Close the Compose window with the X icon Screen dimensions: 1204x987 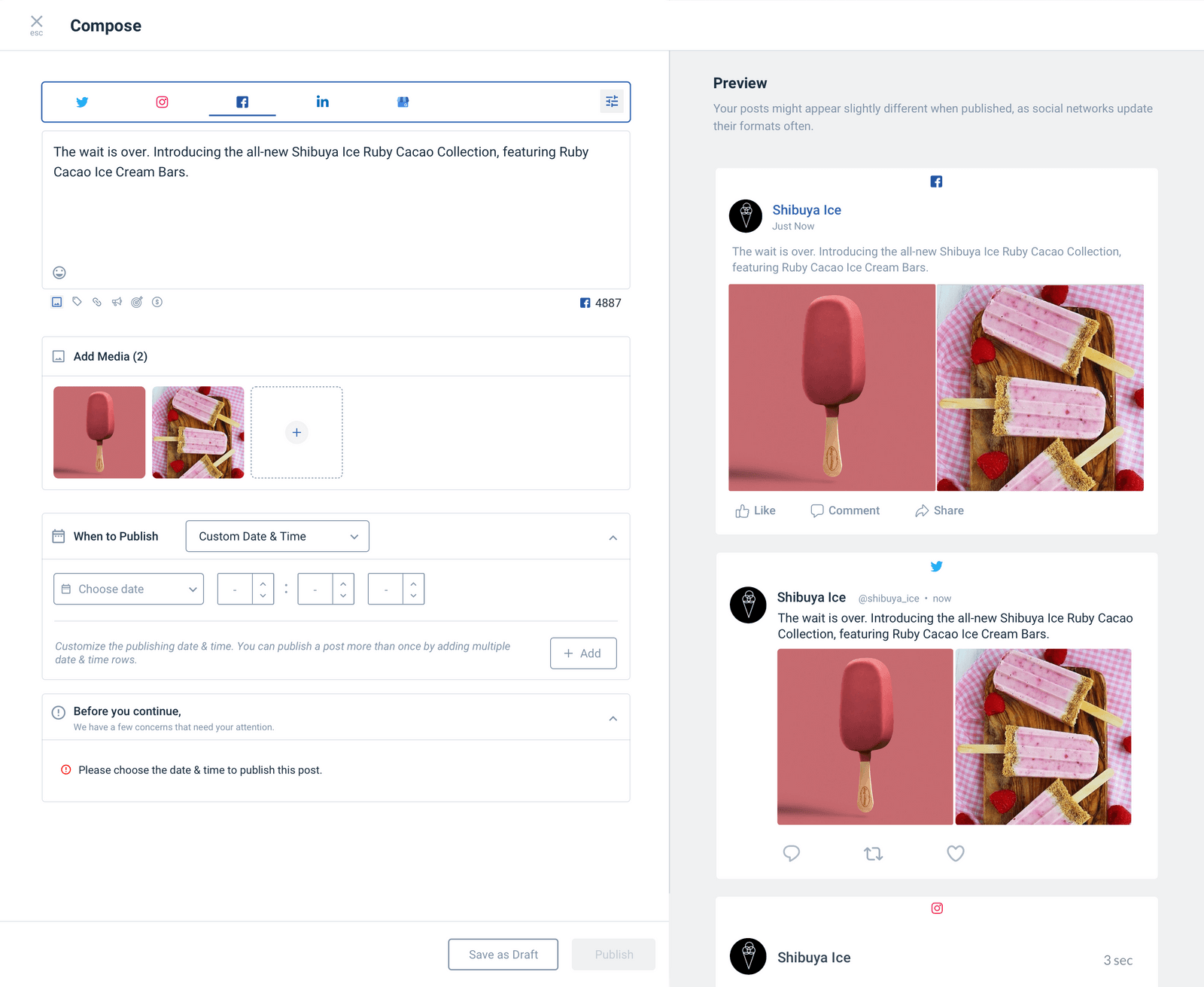36,22
